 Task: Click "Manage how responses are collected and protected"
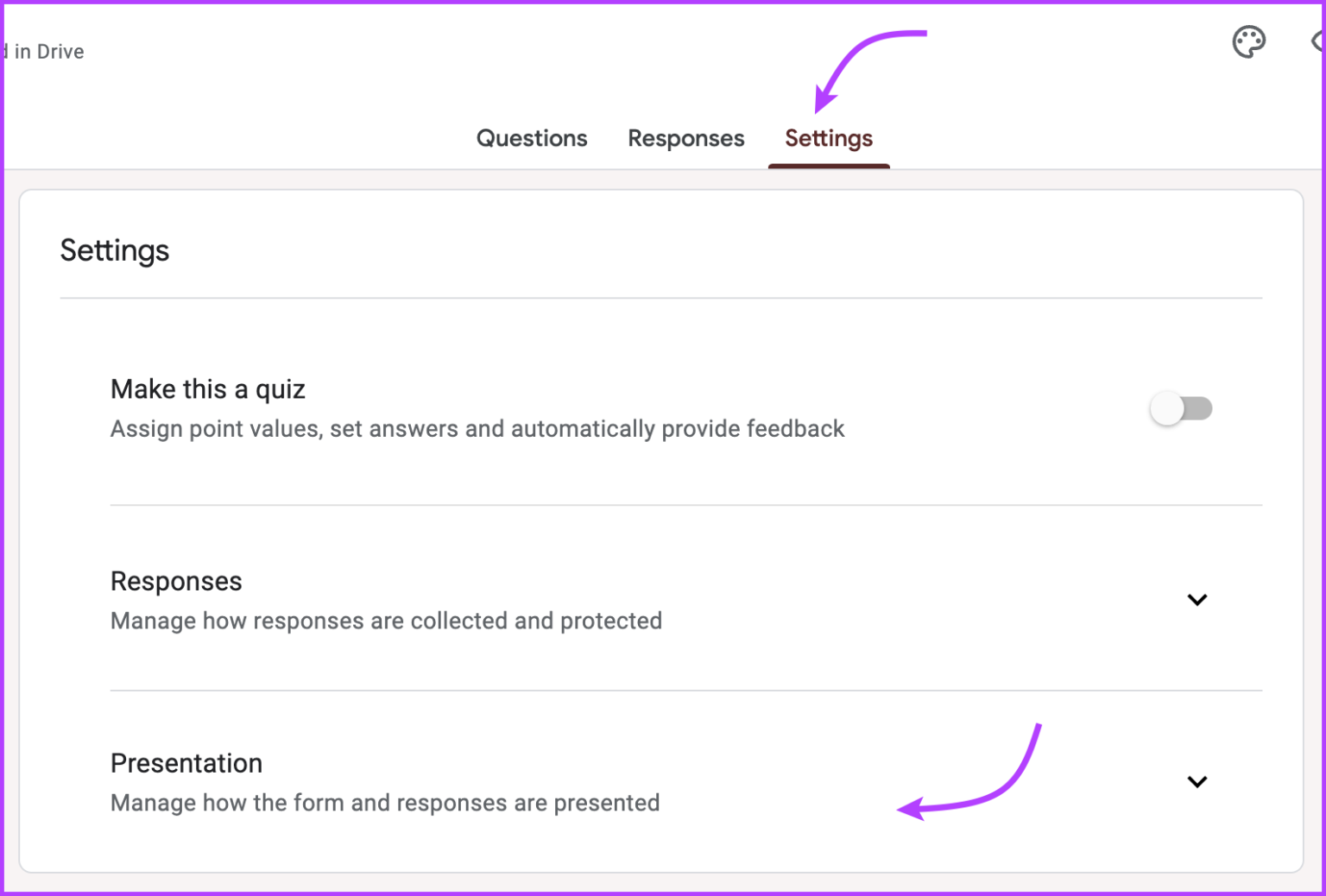(x=386, y=621)
